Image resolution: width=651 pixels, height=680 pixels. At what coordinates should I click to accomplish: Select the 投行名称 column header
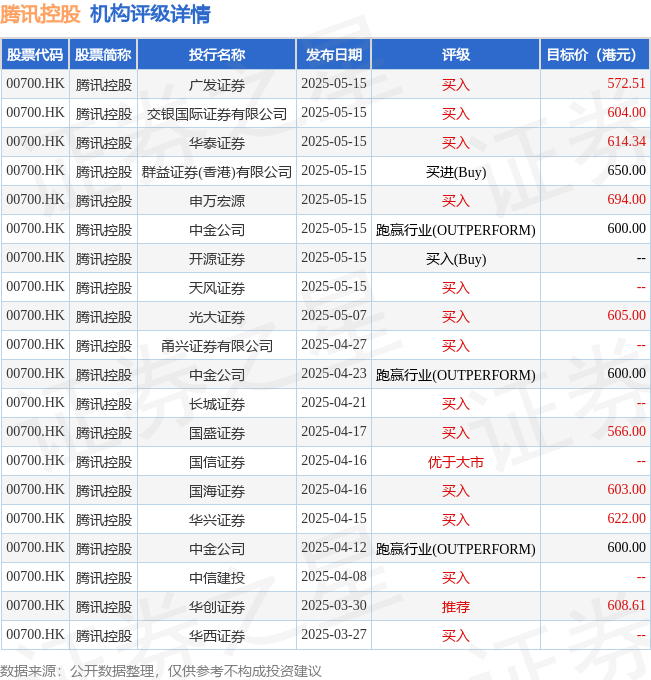pyautogui.click(x=217, y=55)
